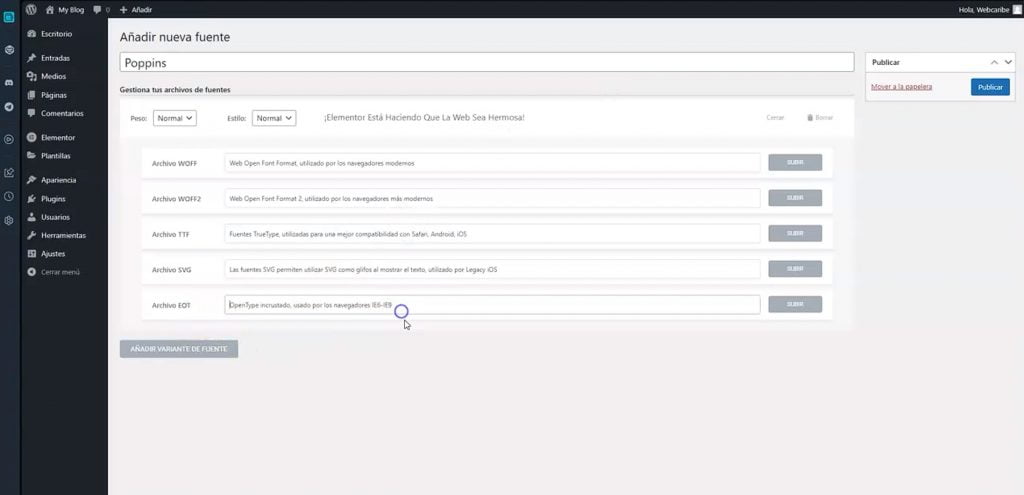Go to Escritorio dashboard

tap(56, 34)
